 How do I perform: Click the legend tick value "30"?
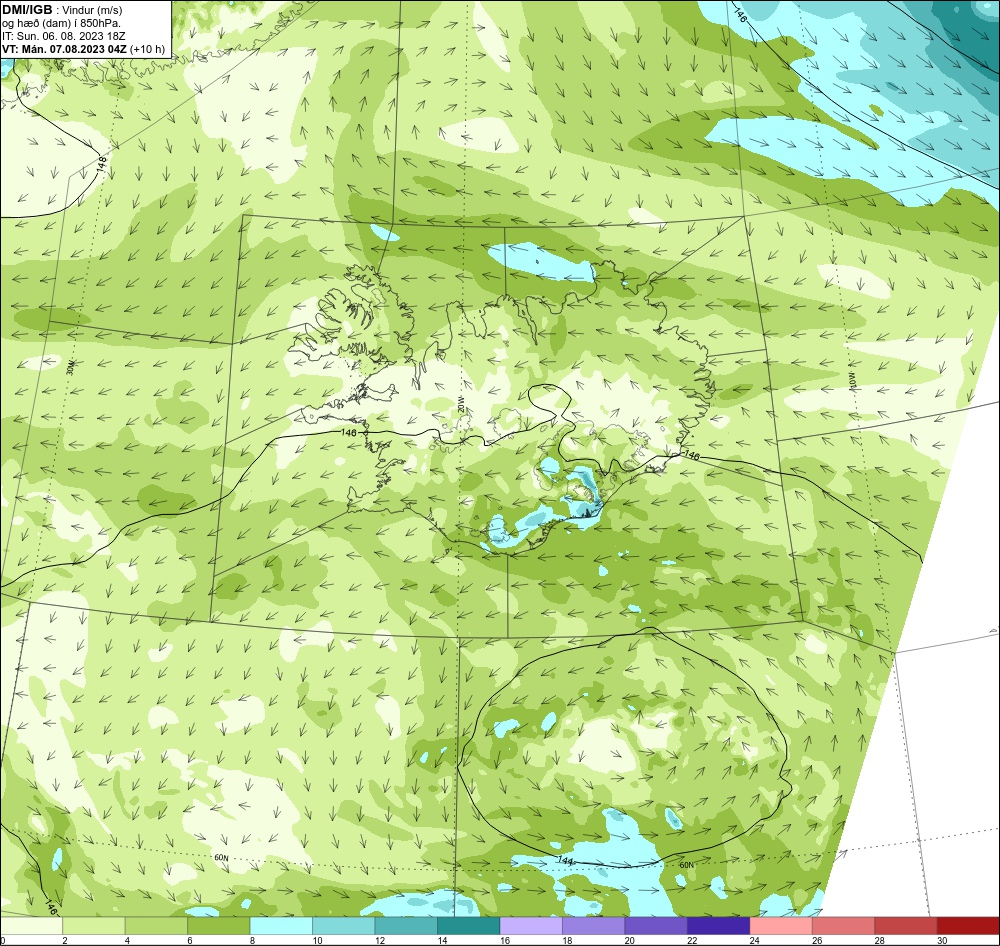point(942,940)
